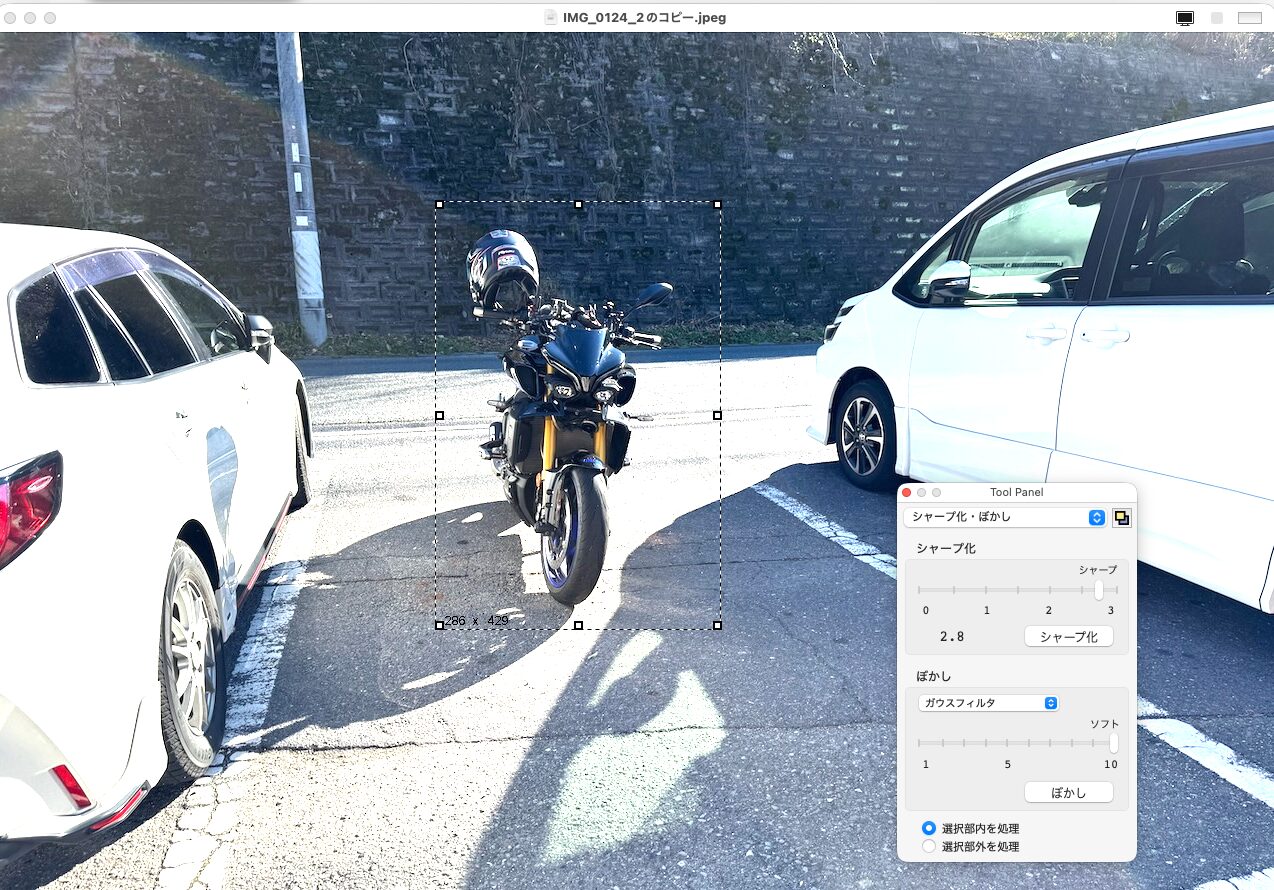Click the rounded rectangle button at title bar's far right
1274x890 pixels.
[x=1249, y=18]
